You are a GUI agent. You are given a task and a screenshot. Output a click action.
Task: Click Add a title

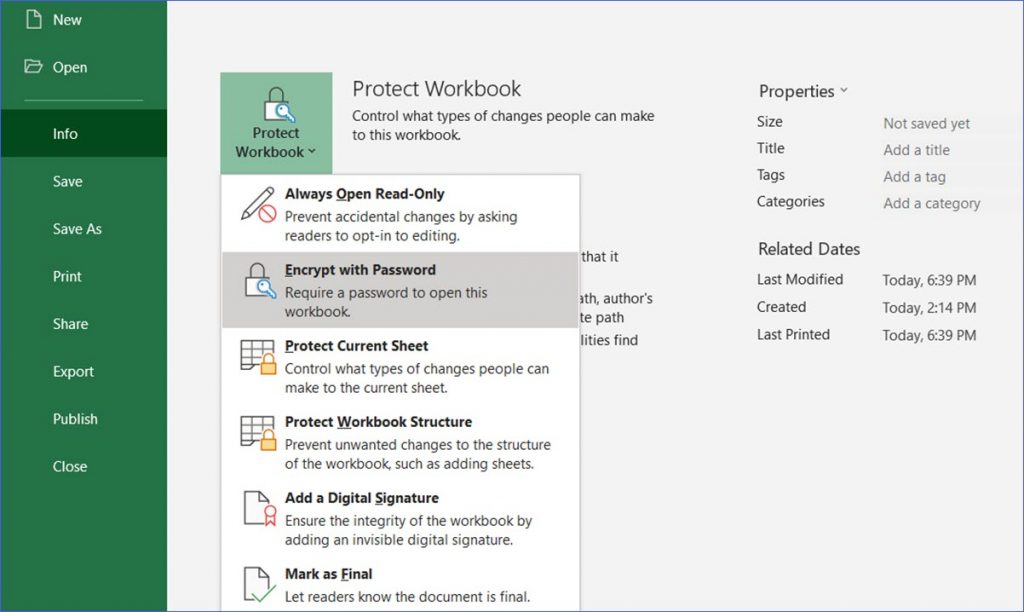[x=916, y=148]
